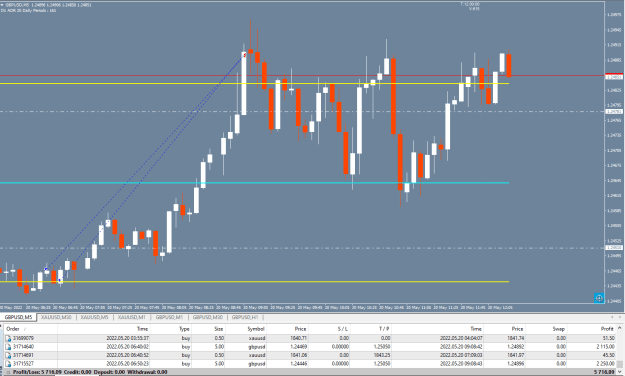625x376 pixels.
Task: Click open price 1.24469
Action: point(299,347)
